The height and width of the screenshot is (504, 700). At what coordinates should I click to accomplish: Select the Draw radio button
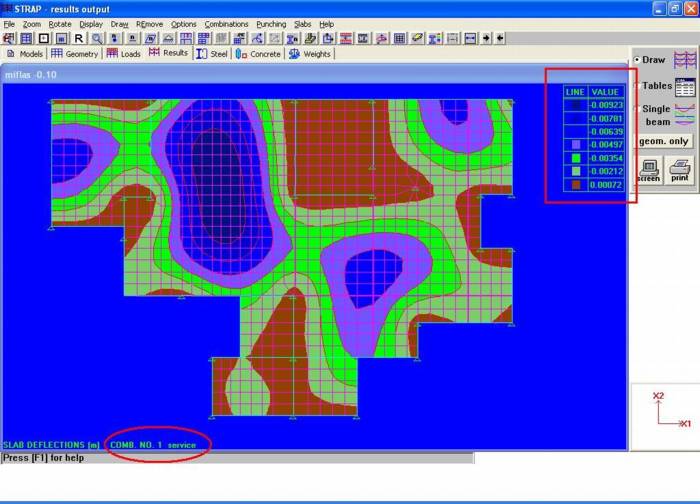pyautogui.click(x=637, y=59)
